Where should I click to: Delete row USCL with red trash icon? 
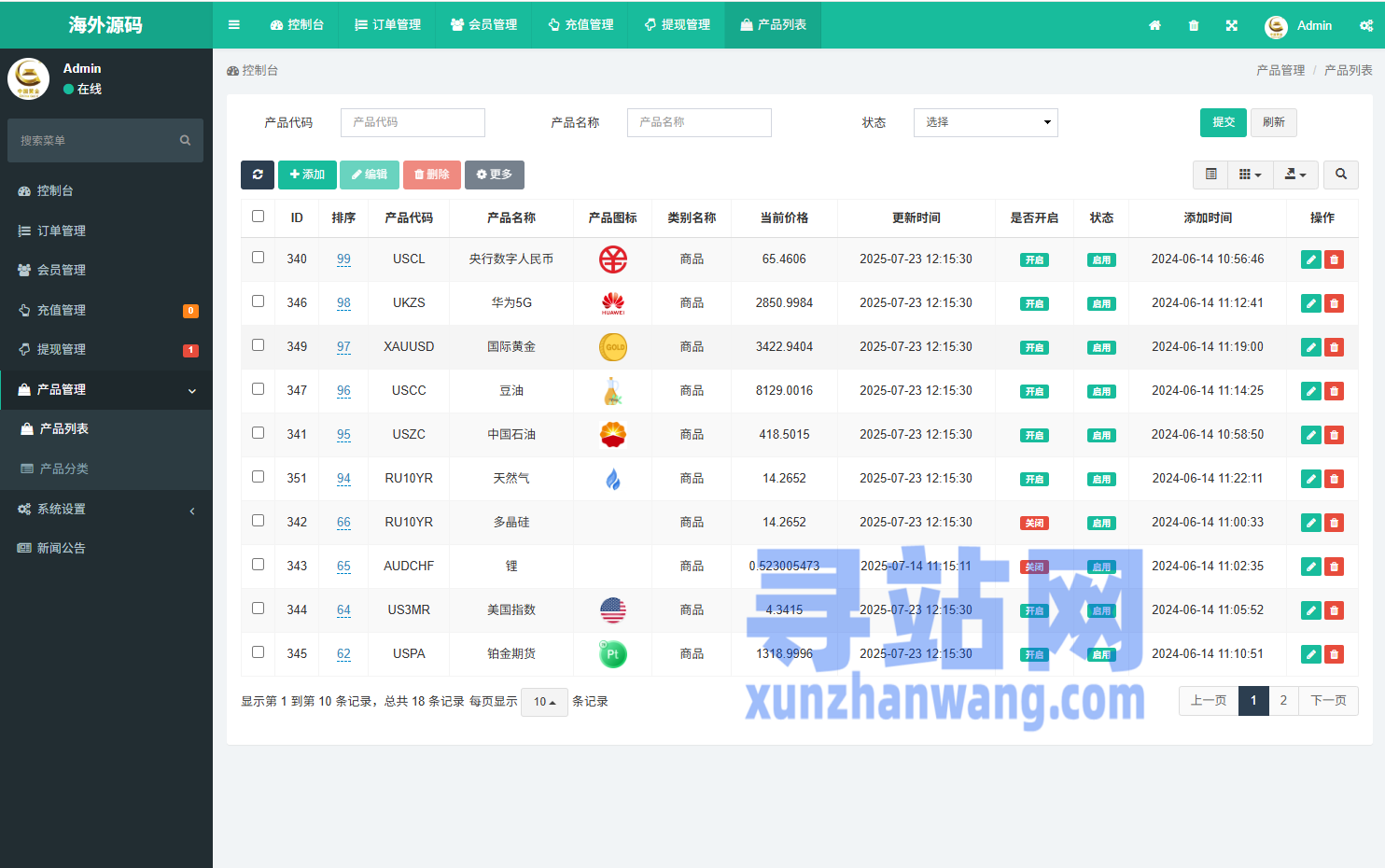click(1335, 259)
